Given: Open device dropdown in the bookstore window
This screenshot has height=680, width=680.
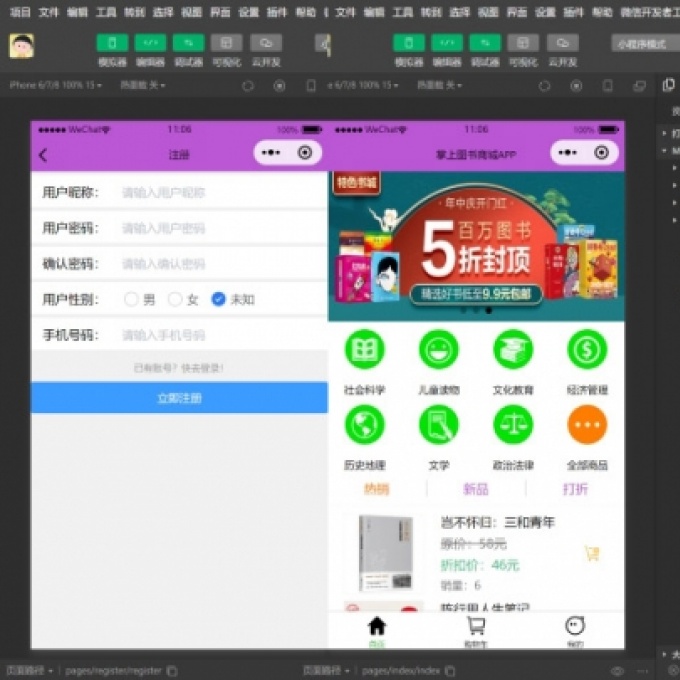Looking at the screenshot, I should [363, 85].
